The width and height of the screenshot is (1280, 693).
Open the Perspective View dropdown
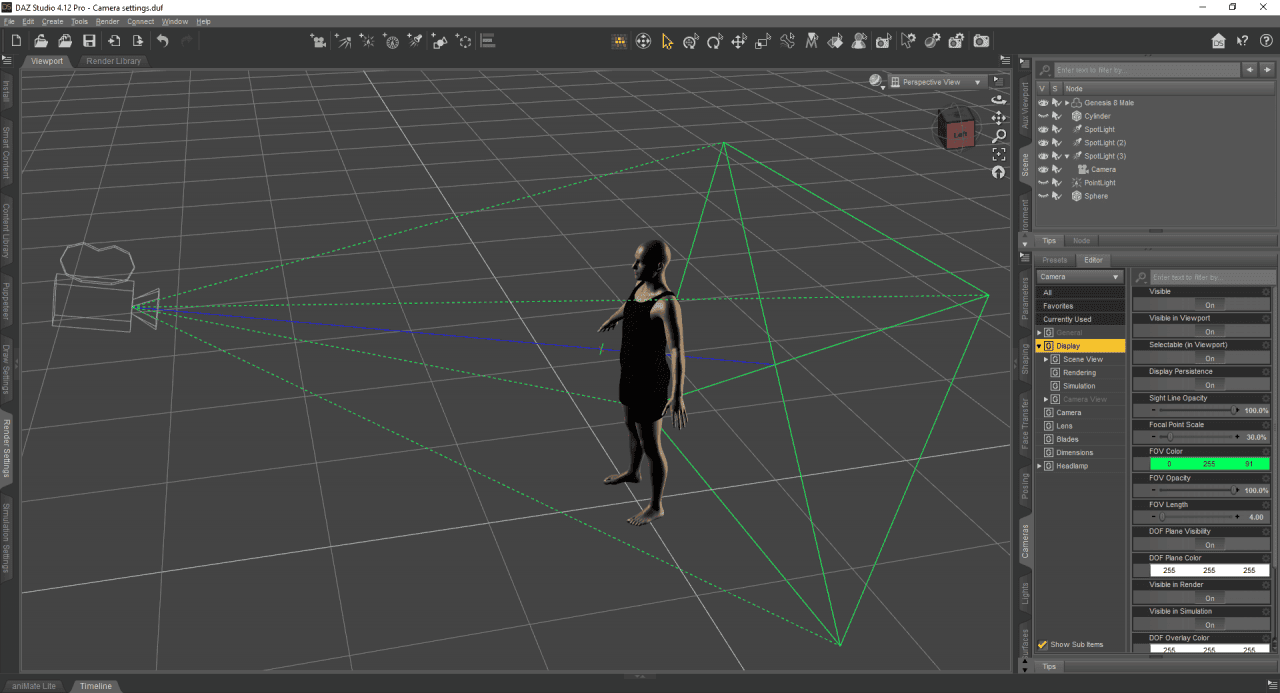(938, 81)
